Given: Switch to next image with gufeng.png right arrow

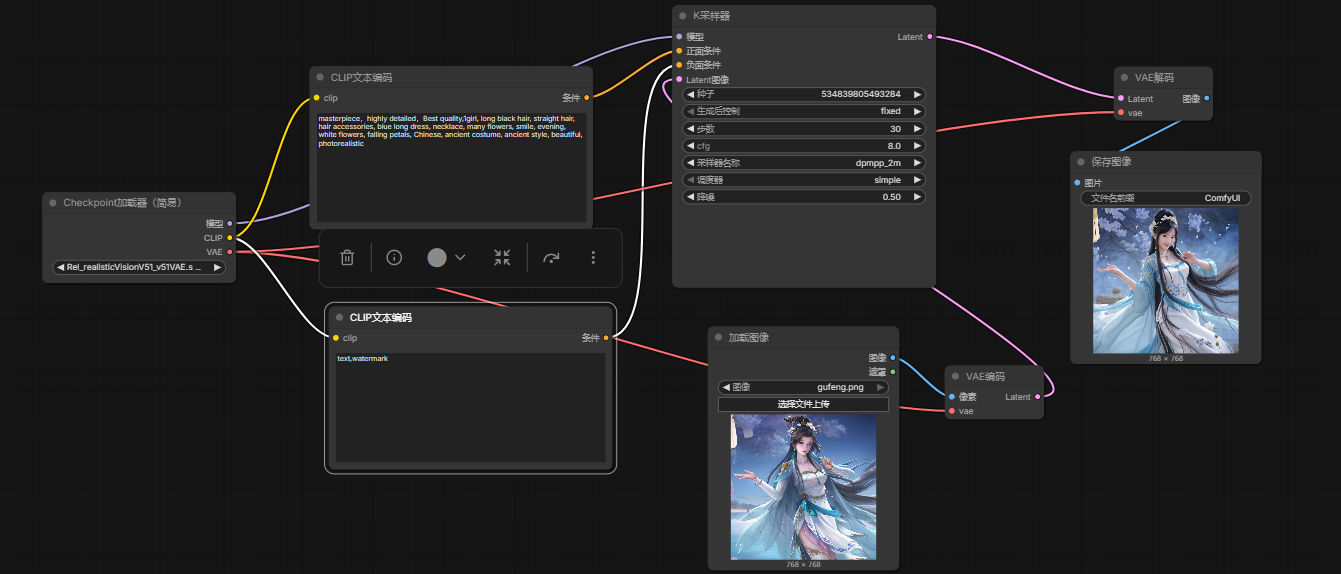Looking at the screenshot, I should (881, 387).
